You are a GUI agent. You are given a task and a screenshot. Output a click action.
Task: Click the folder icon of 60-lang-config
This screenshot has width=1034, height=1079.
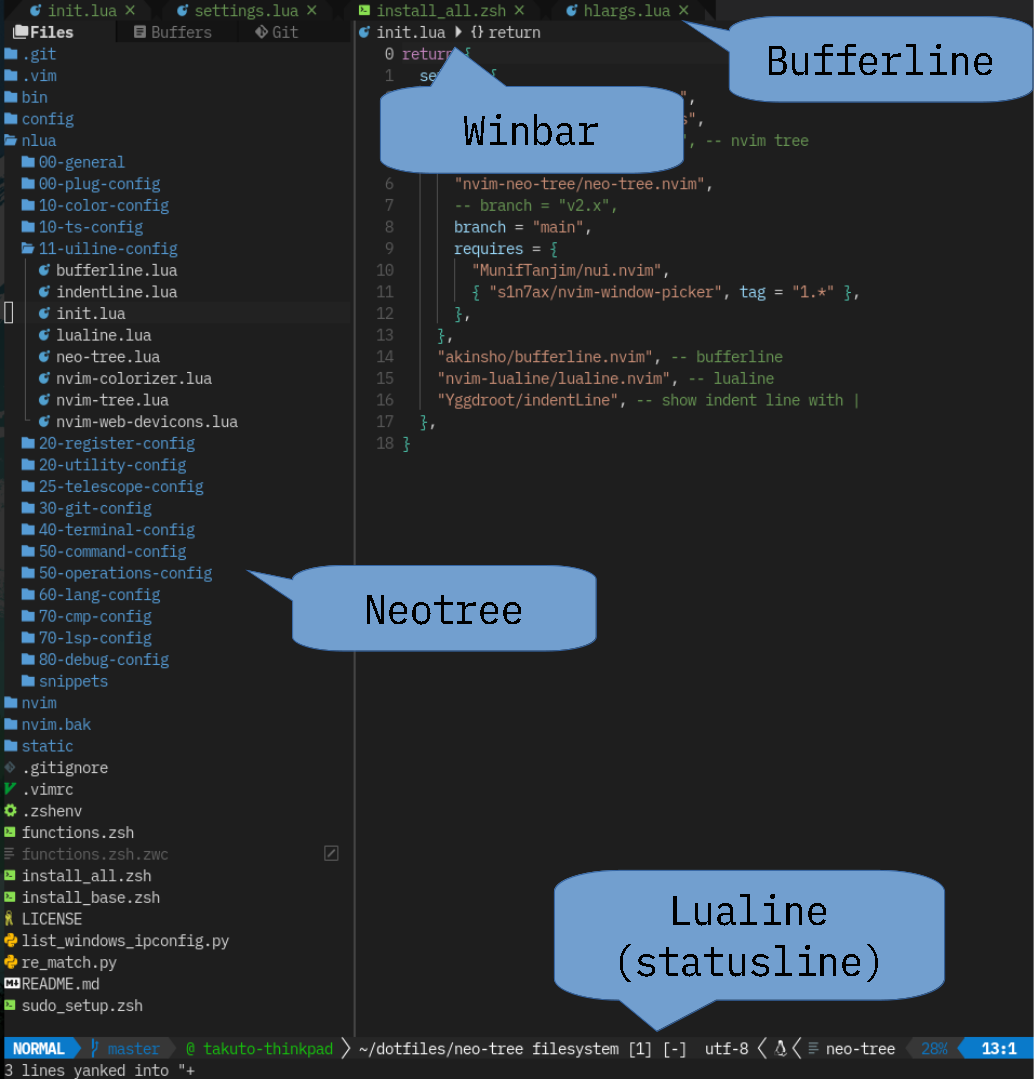click(x=28, y=595)
